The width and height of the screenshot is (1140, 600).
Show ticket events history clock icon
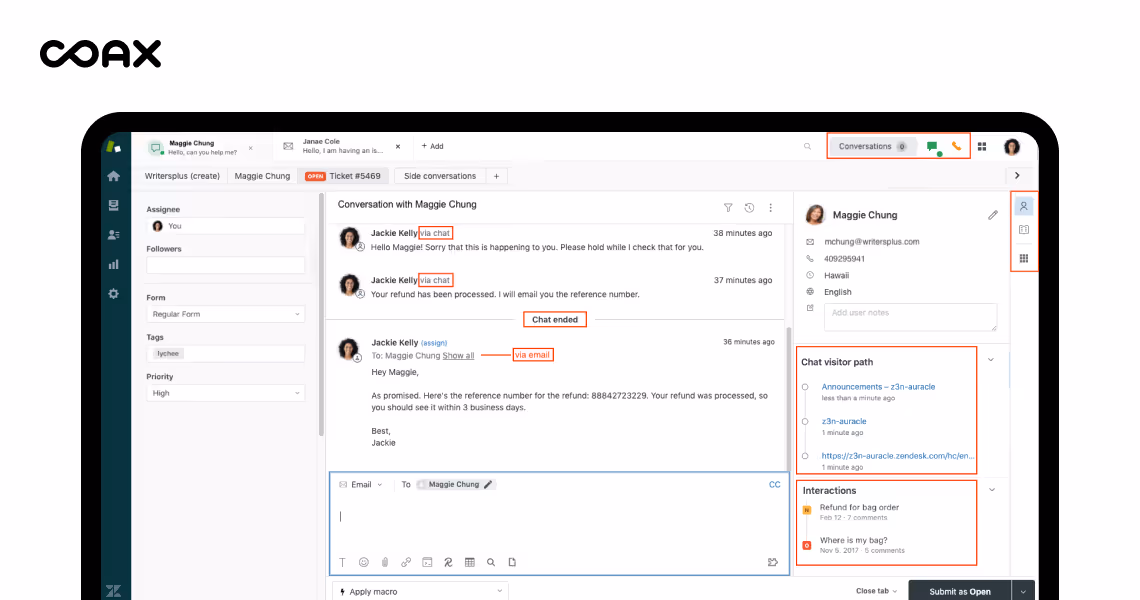click(x=749, y=208)
